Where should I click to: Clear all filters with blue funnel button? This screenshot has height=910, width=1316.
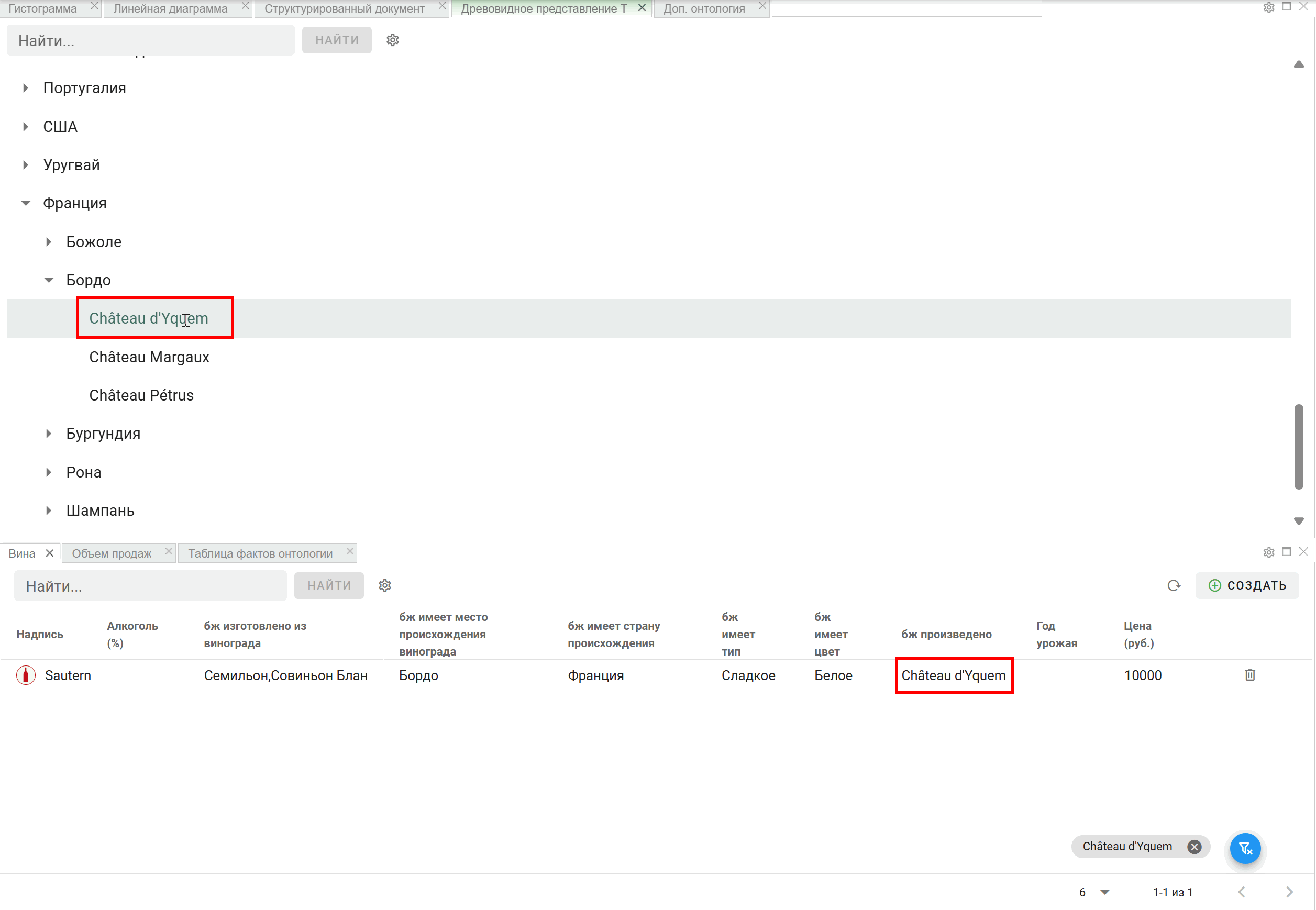tap(1245, 848)
